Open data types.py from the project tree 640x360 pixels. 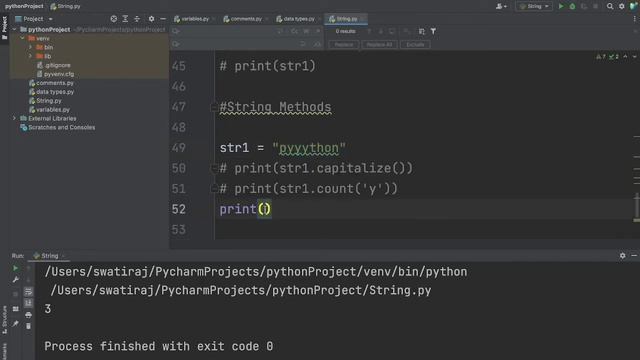51,92
